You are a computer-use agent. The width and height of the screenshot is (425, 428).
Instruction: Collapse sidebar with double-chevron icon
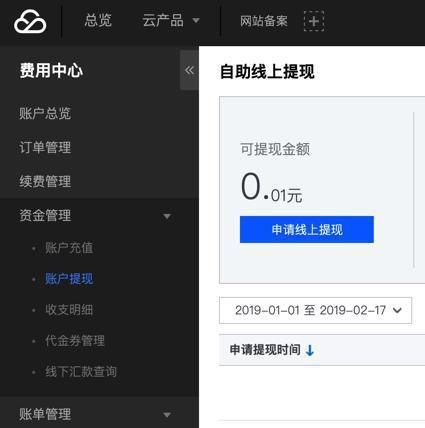pyautogui.click(x=189, y=70)
